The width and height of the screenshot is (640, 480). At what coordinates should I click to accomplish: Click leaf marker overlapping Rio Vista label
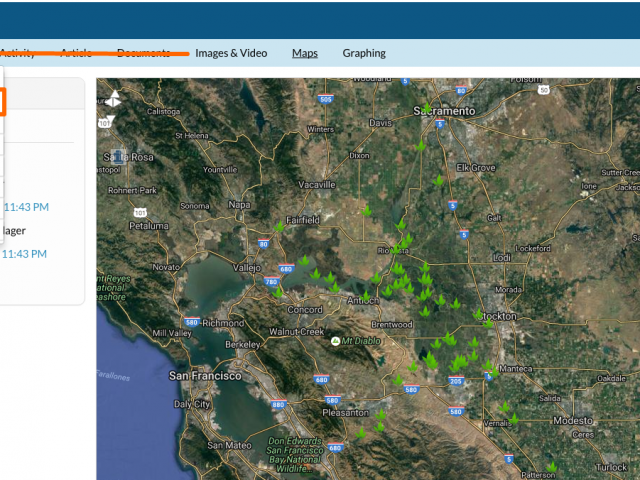tap(395, 249)
